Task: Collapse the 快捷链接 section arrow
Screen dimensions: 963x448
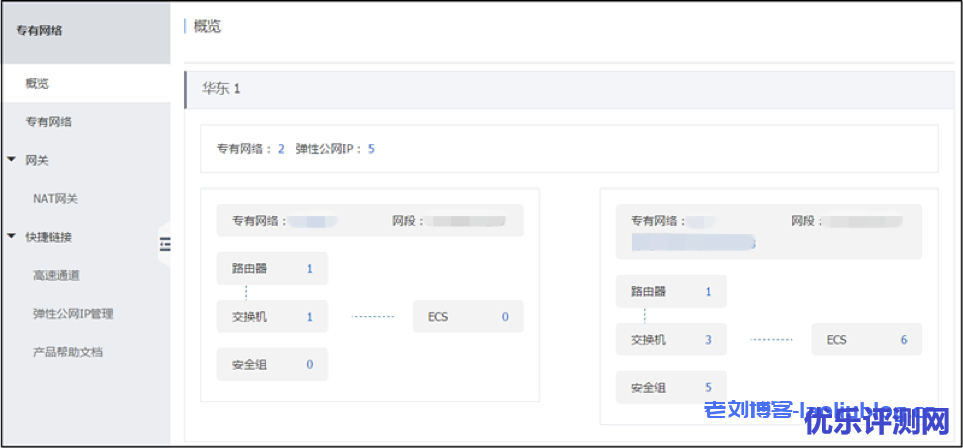Action: pyautogui.click(x=12, y=237)
